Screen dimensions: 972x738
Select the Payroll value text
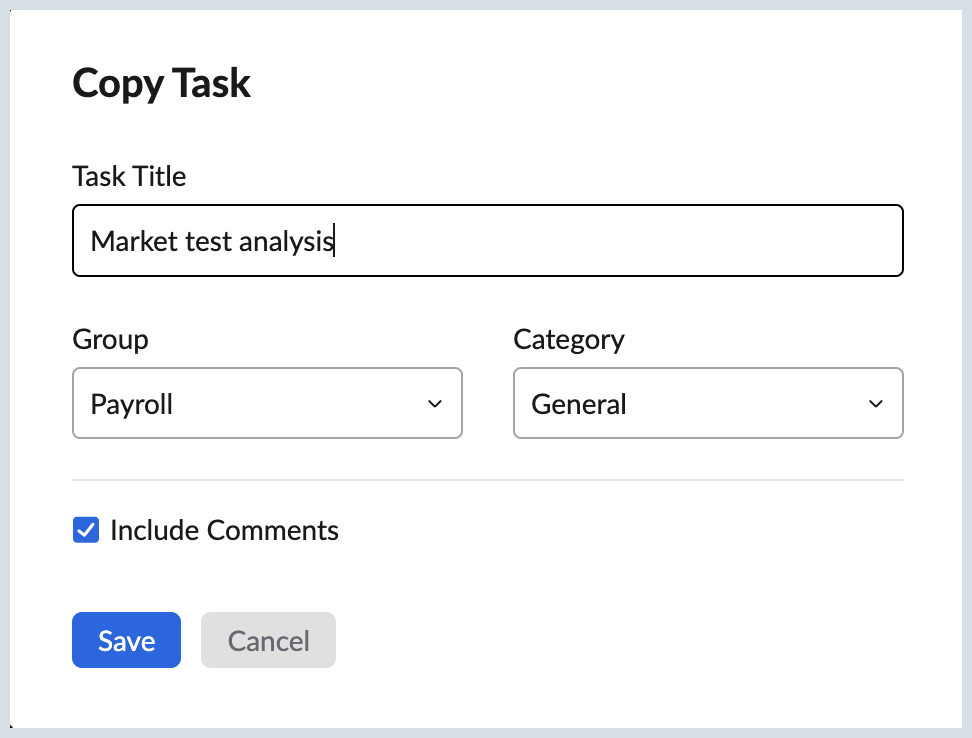(131, 405)
